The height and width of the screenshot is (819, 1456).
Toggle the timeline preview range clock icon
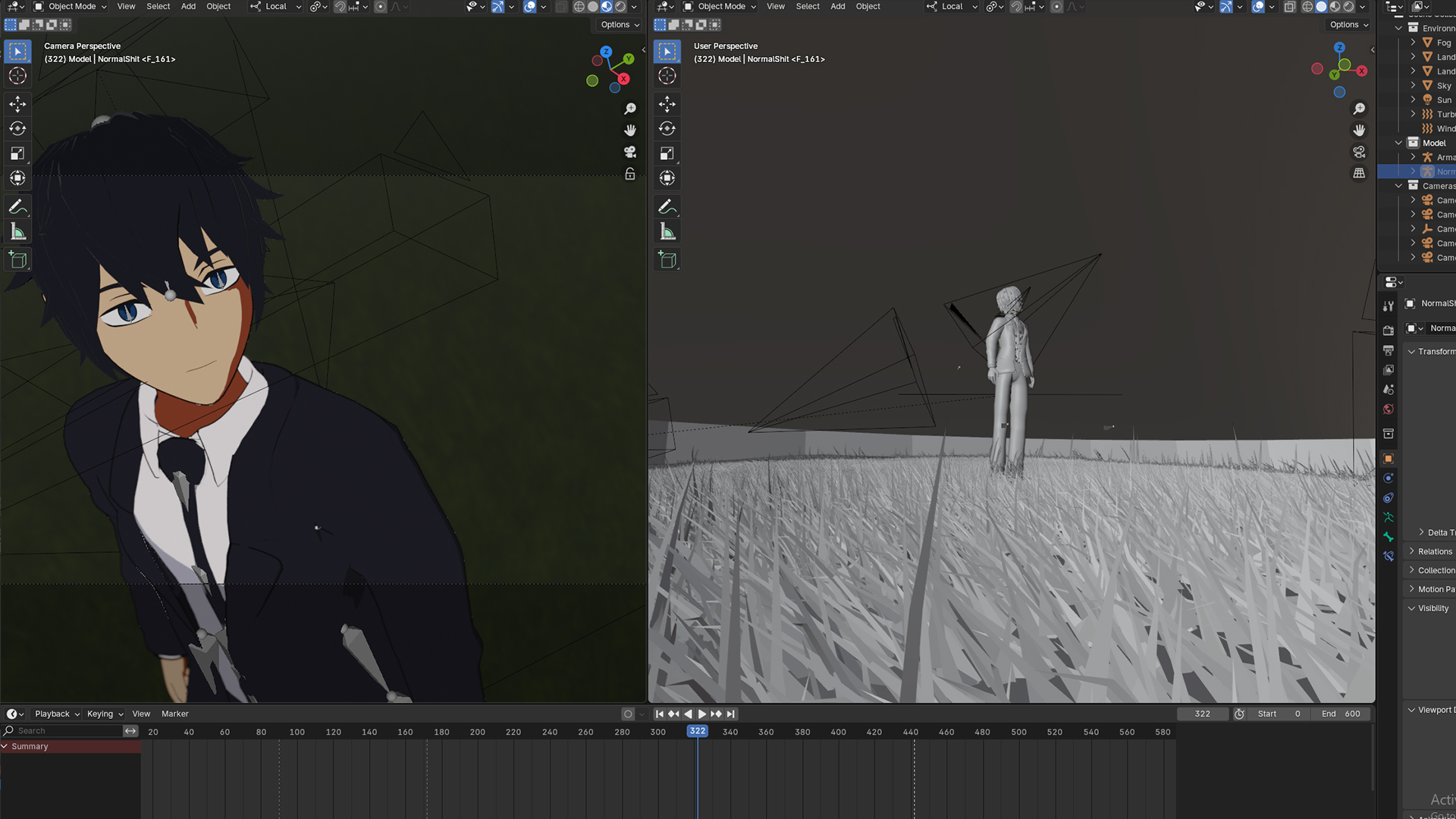coord(1239,714)
